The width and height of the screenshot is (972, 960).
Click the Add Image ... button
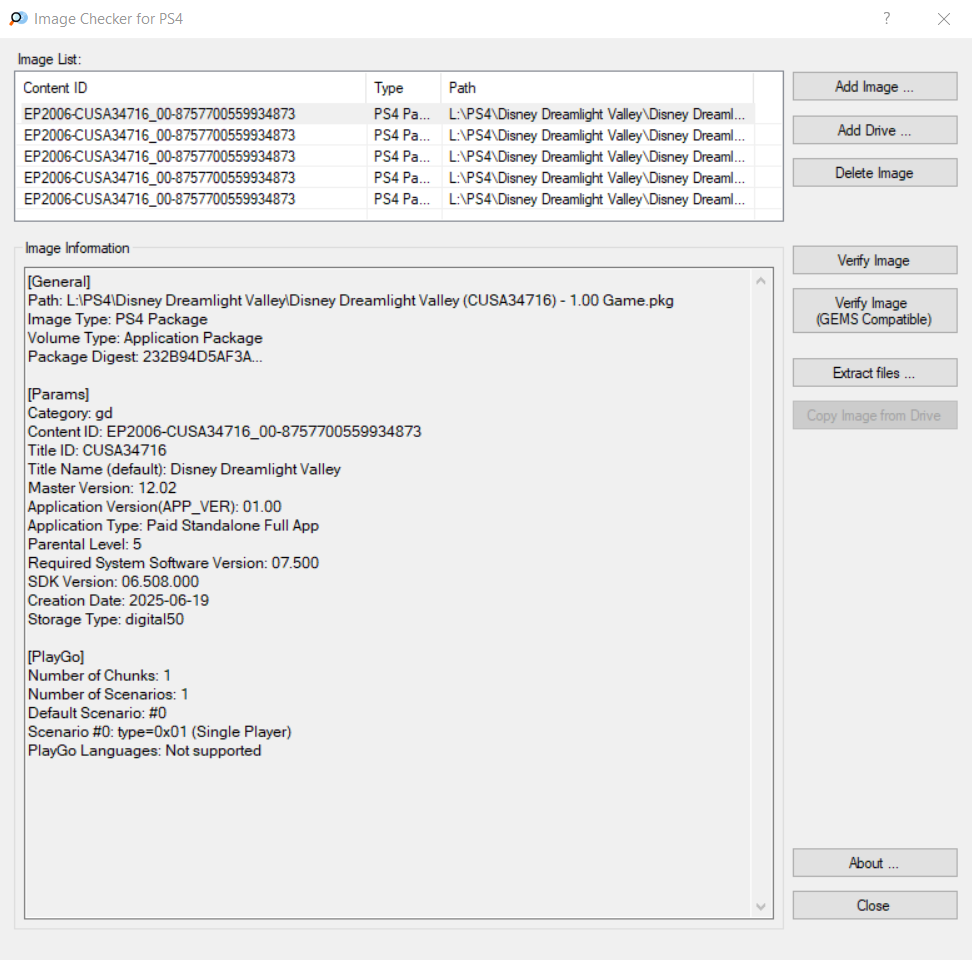click(874, 87)
